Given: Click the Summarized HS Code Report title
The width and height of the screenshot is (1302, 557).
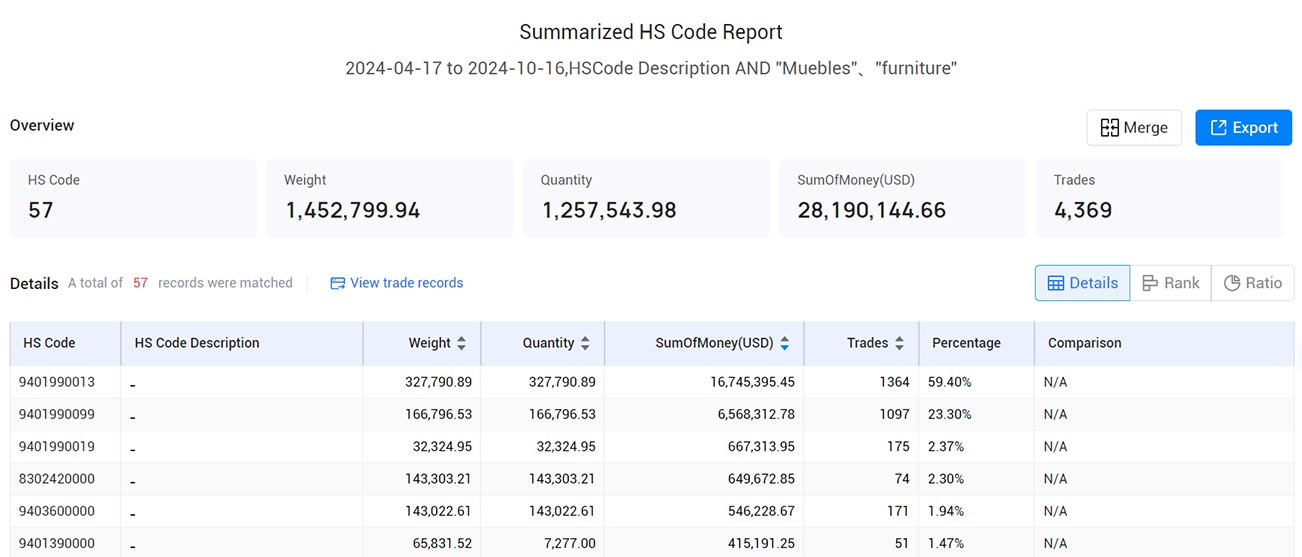Looking at the screenshot, I should (x=651, y=32).
